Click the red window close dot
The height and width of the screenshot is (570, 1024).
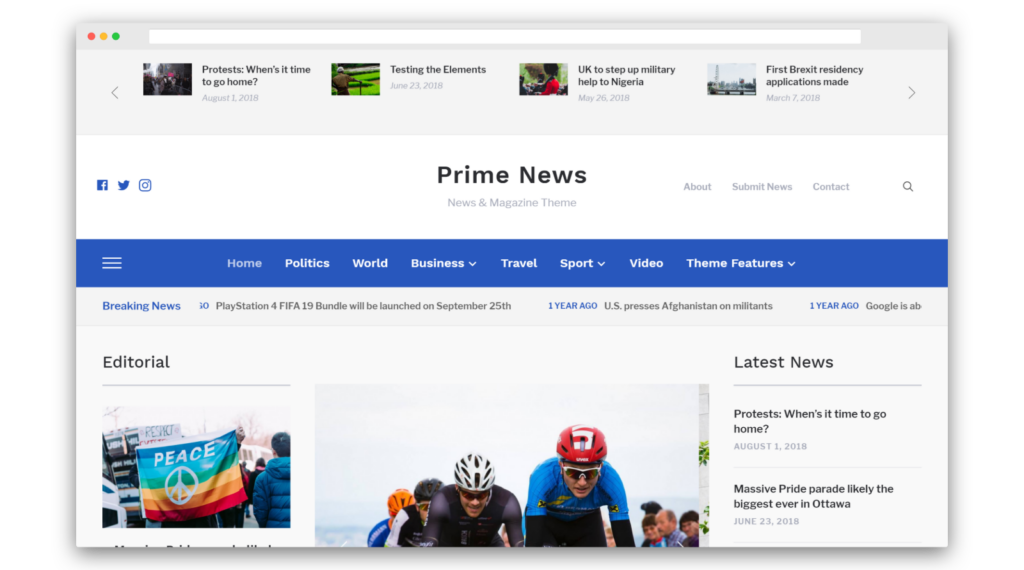(x=91, y=37)
